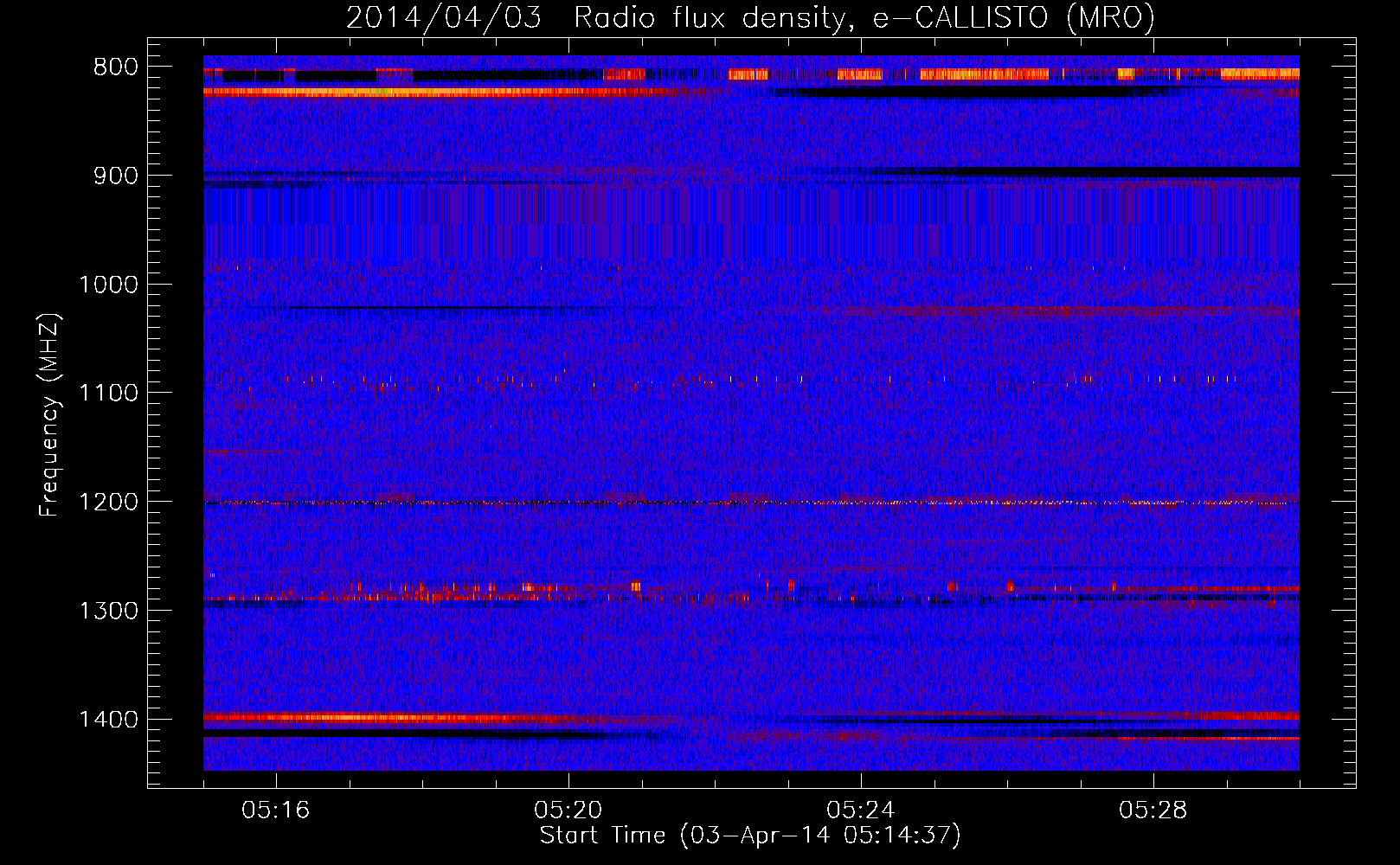Select the 1400 frequency tick label
Image resolution: width=1400 pixels, height=865 pixels.
(108, 720)
